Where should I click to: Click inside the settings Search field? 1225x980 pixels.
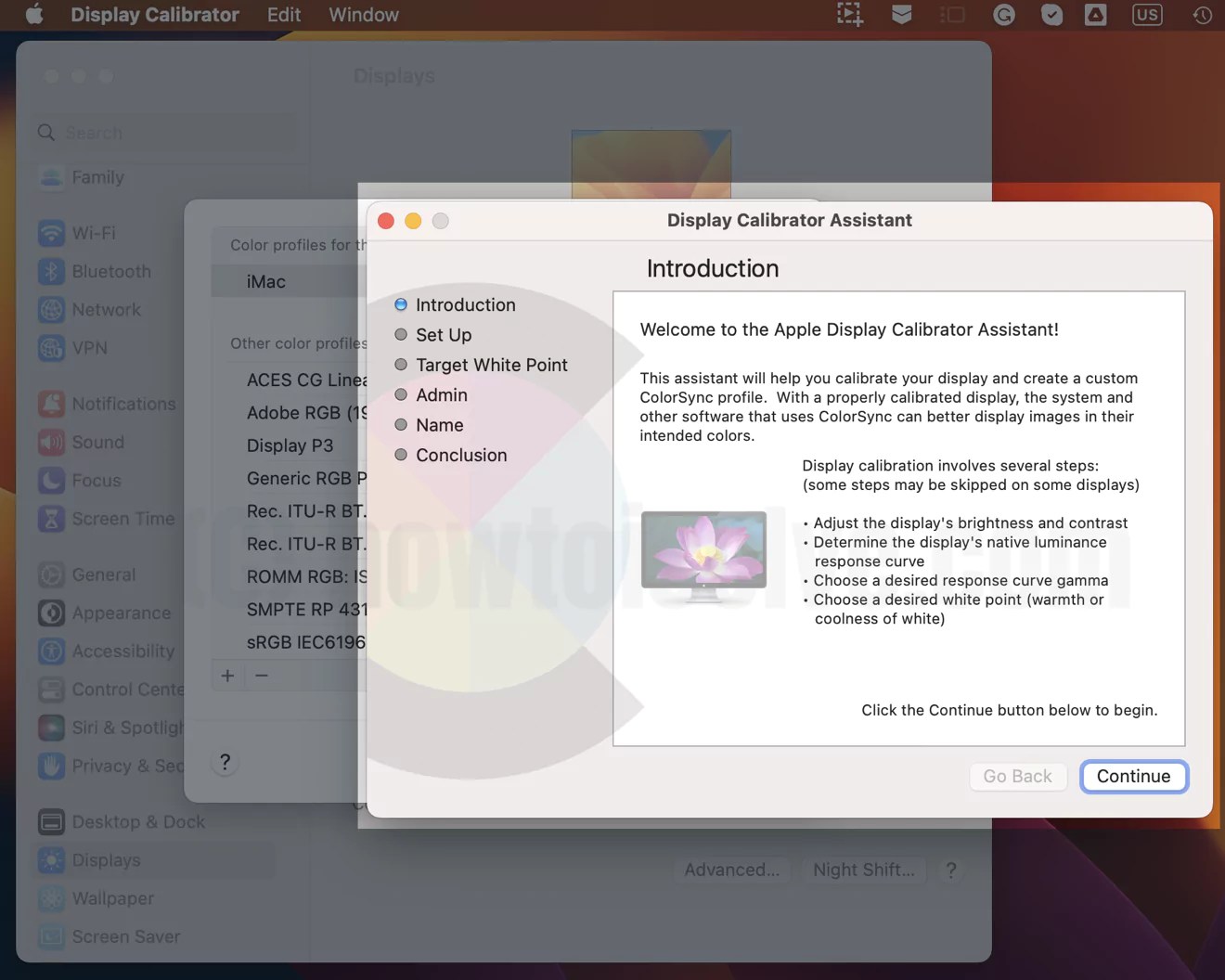click(162, 133)
